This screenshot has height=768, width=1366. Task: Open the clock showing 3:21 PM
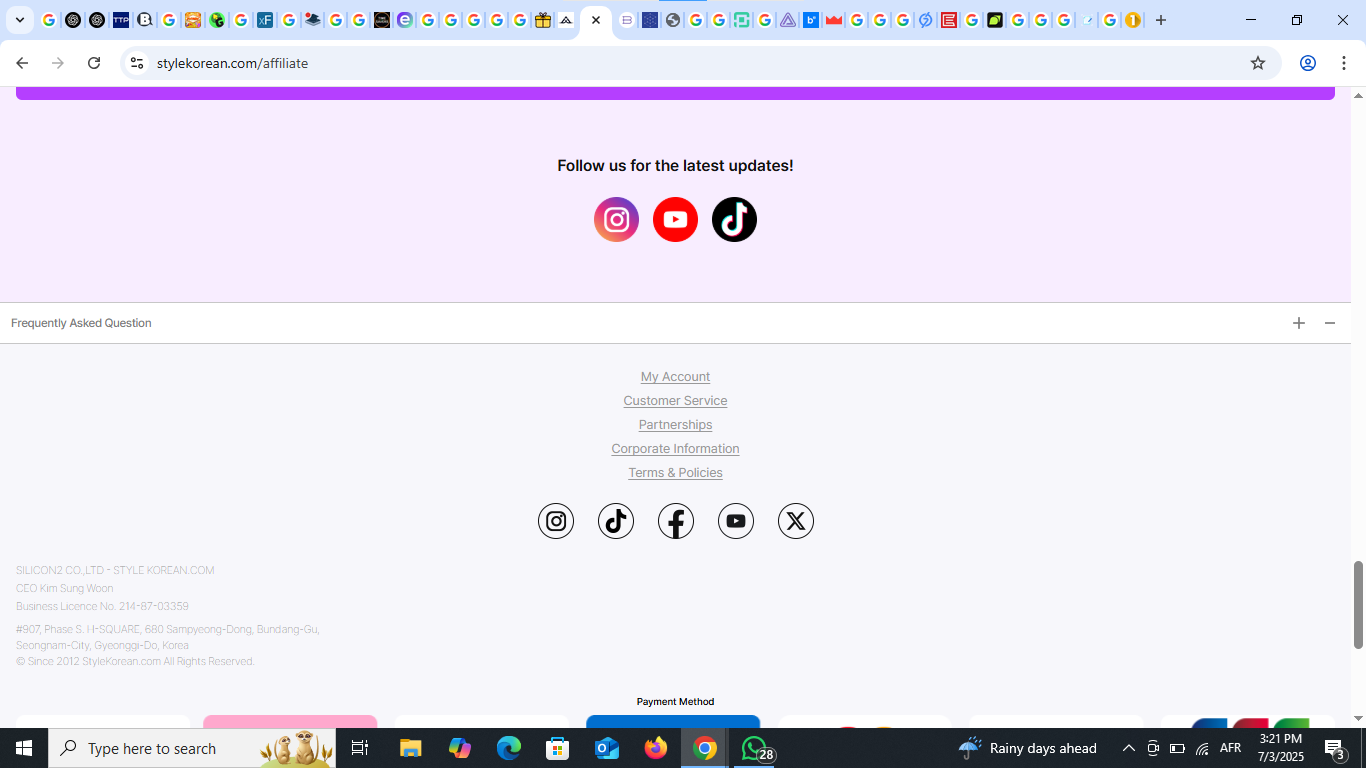(1280, 748)
